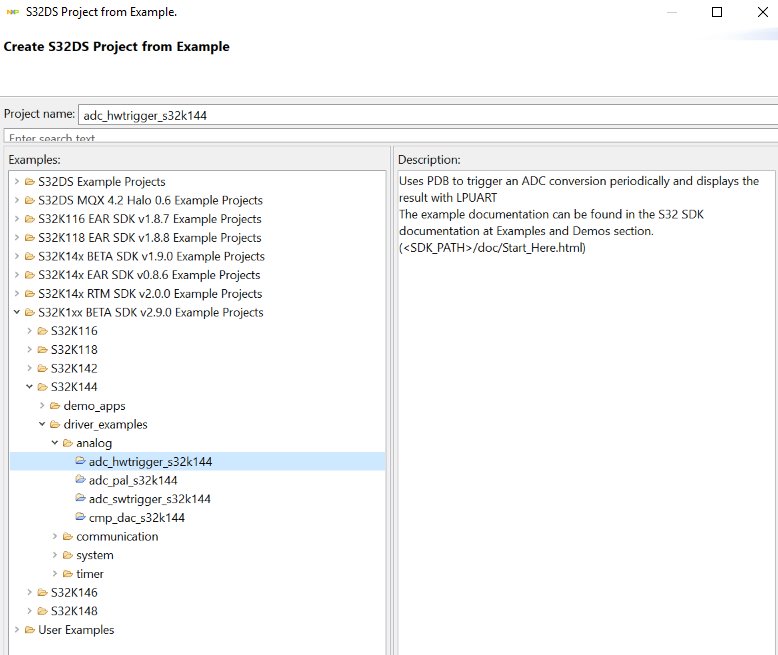Viewport: 778px width, 655px height.
Task: Select the User Examples tree label
Action: click(x=76, y=630)
